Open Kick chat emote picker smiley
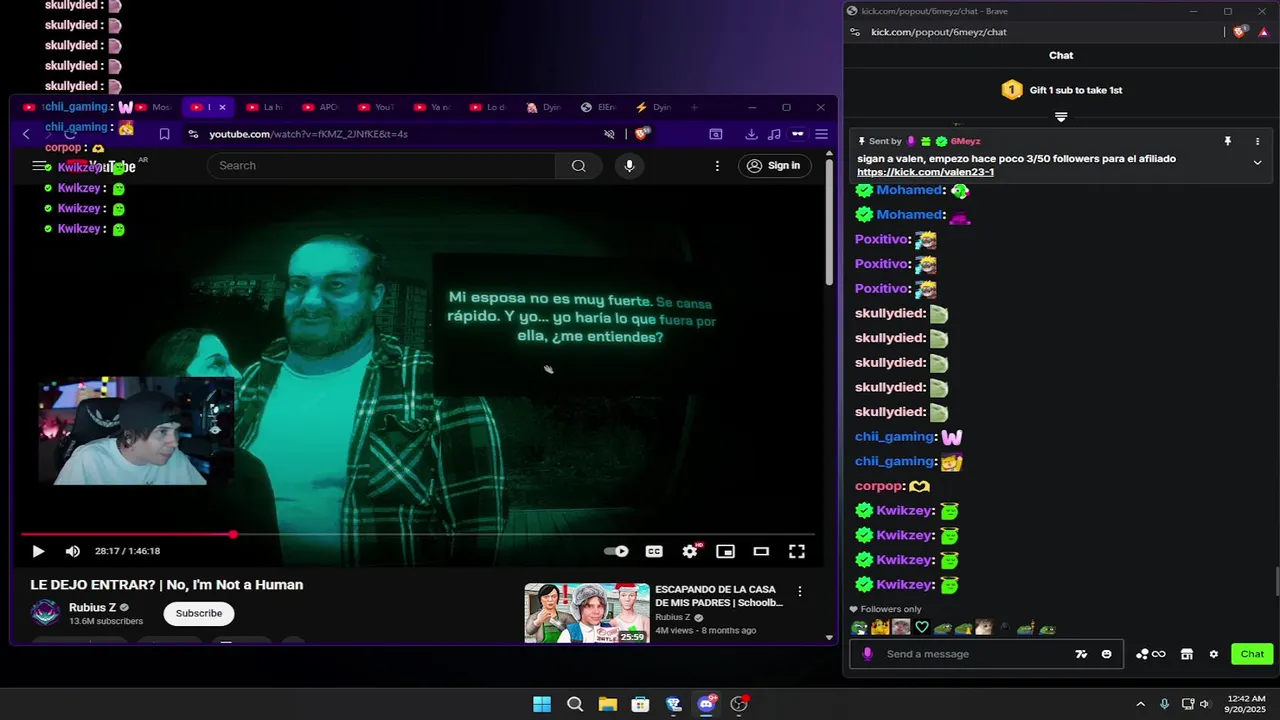This screenshot has height=720, width=1280. click(1106, 654)
